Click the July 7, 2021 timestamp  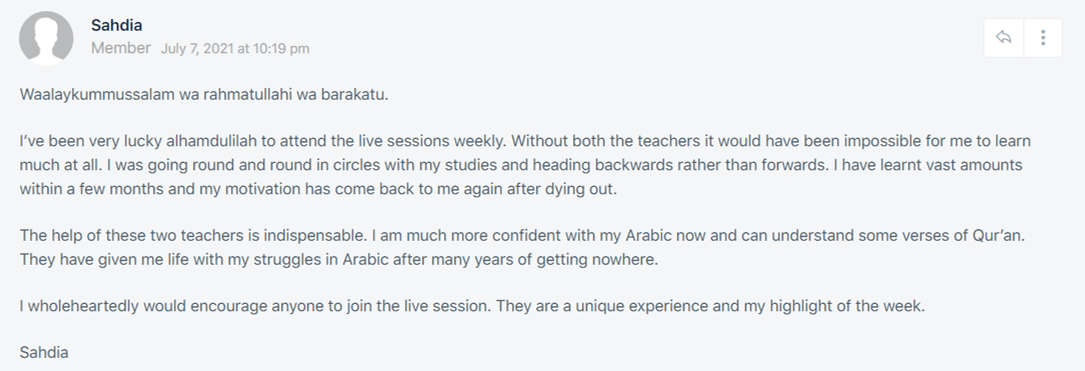[235, 48]
